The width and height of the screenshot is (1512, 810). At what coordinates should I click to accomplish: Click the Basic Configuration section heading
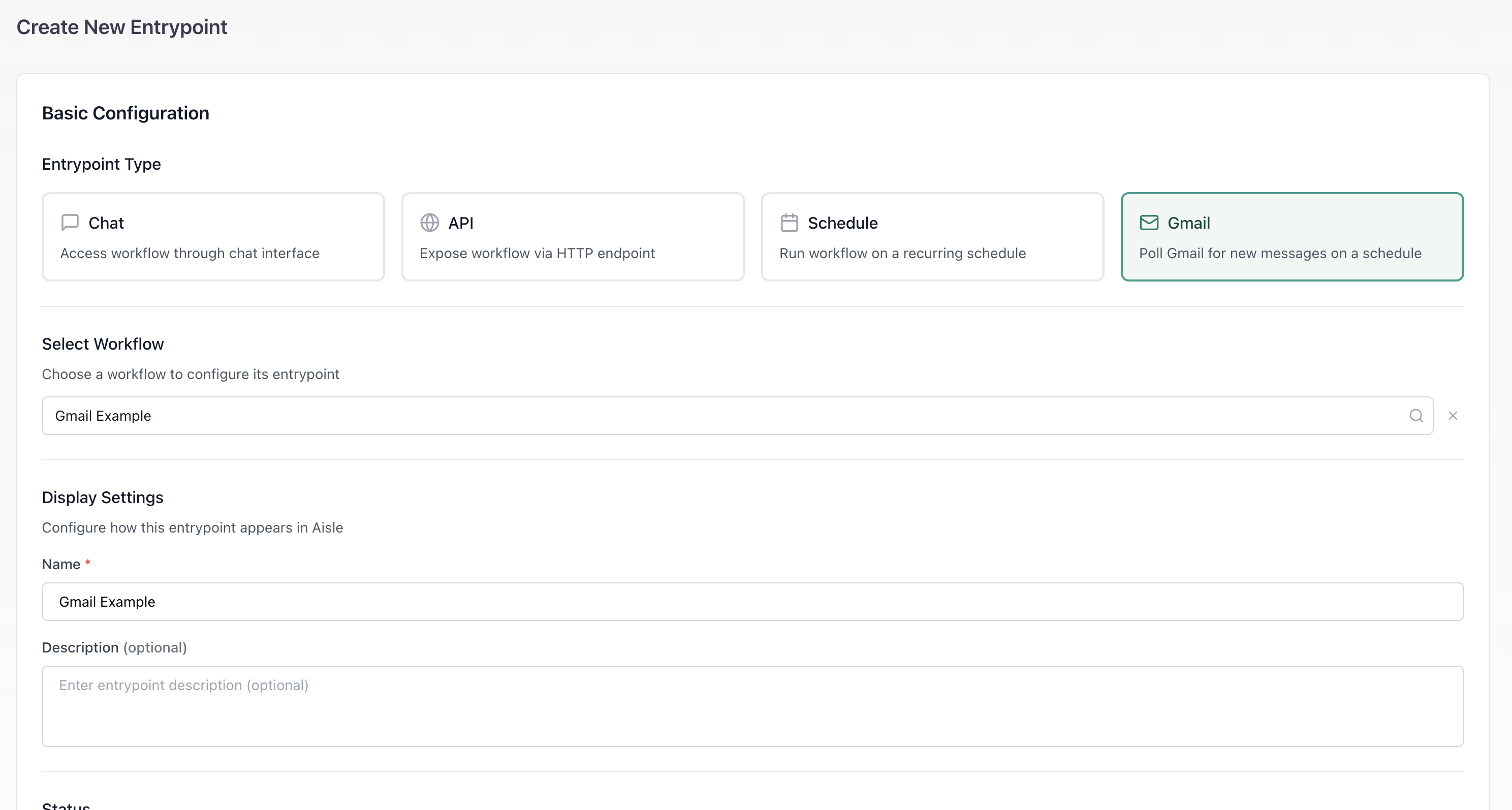tap(125, 113)
